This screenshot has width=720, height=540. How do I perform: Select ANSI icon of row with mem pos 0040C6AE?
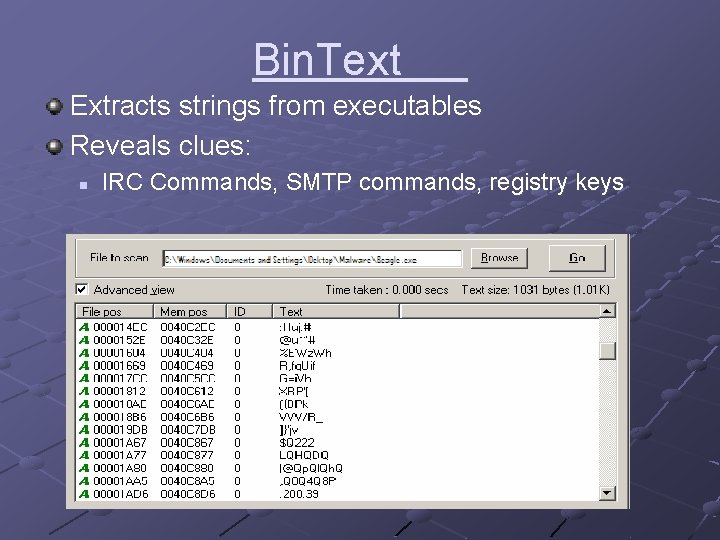(84, 404)
